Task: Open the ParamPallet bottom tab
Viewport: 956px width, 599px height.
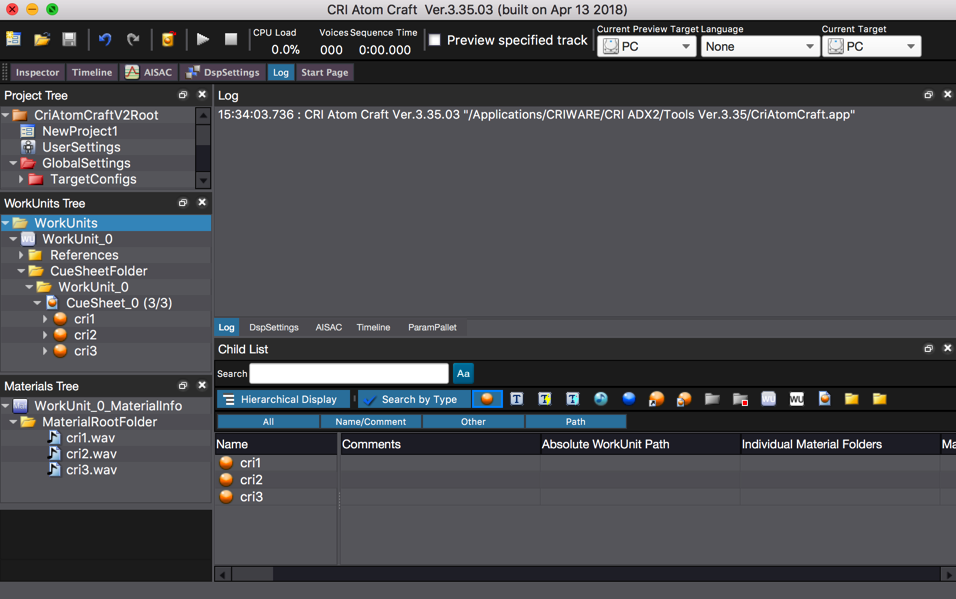Action: pos(432,327)
